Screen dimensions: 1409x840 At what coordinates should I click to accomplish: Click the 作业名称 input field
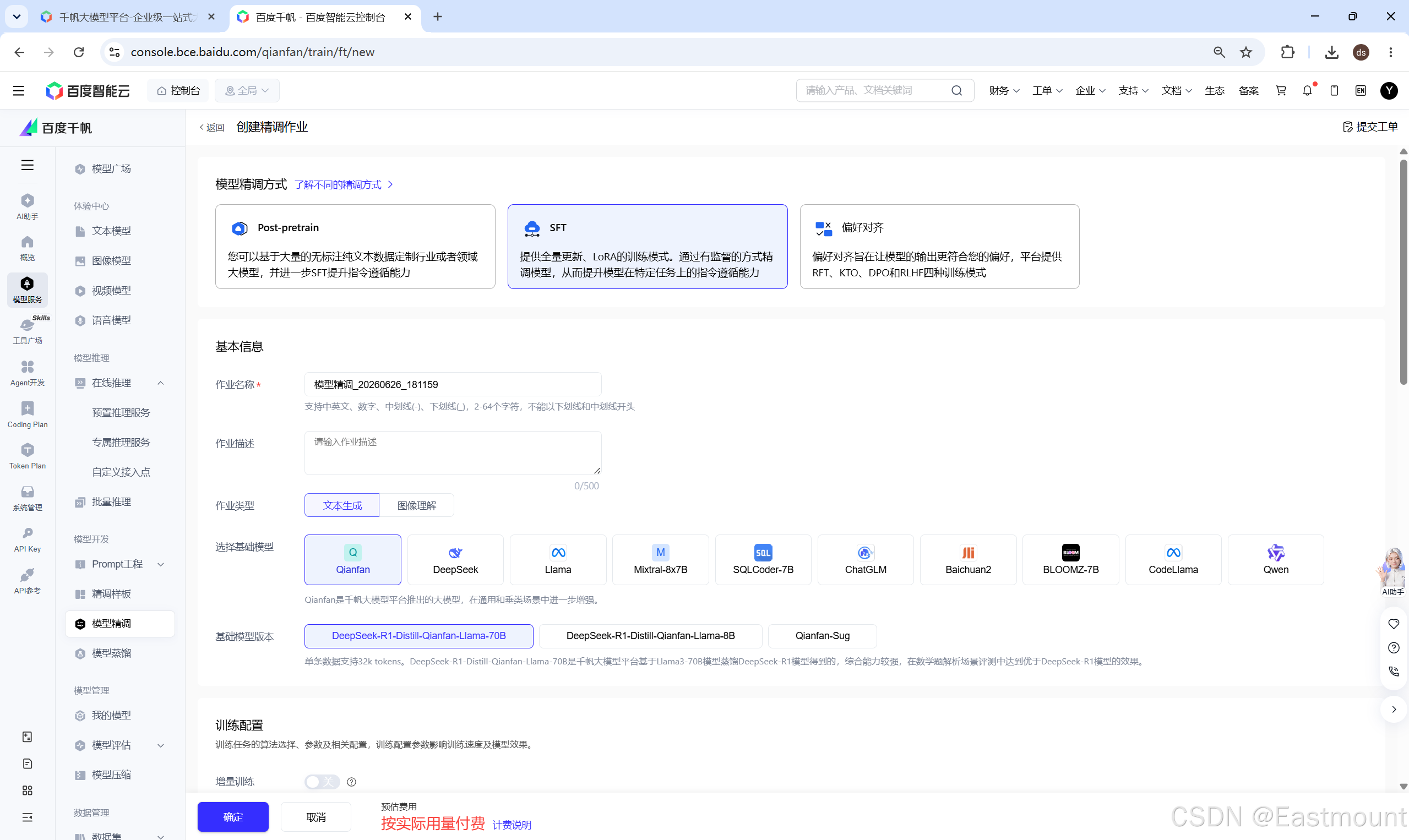click(x=453, y=384)
